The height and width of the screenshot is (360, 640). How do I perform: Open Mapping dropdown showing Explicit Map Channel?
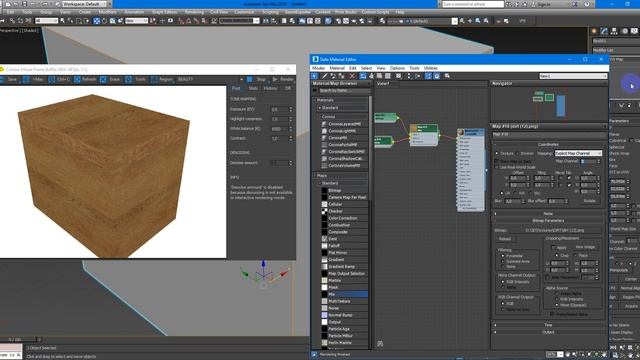tap(578, 153)
